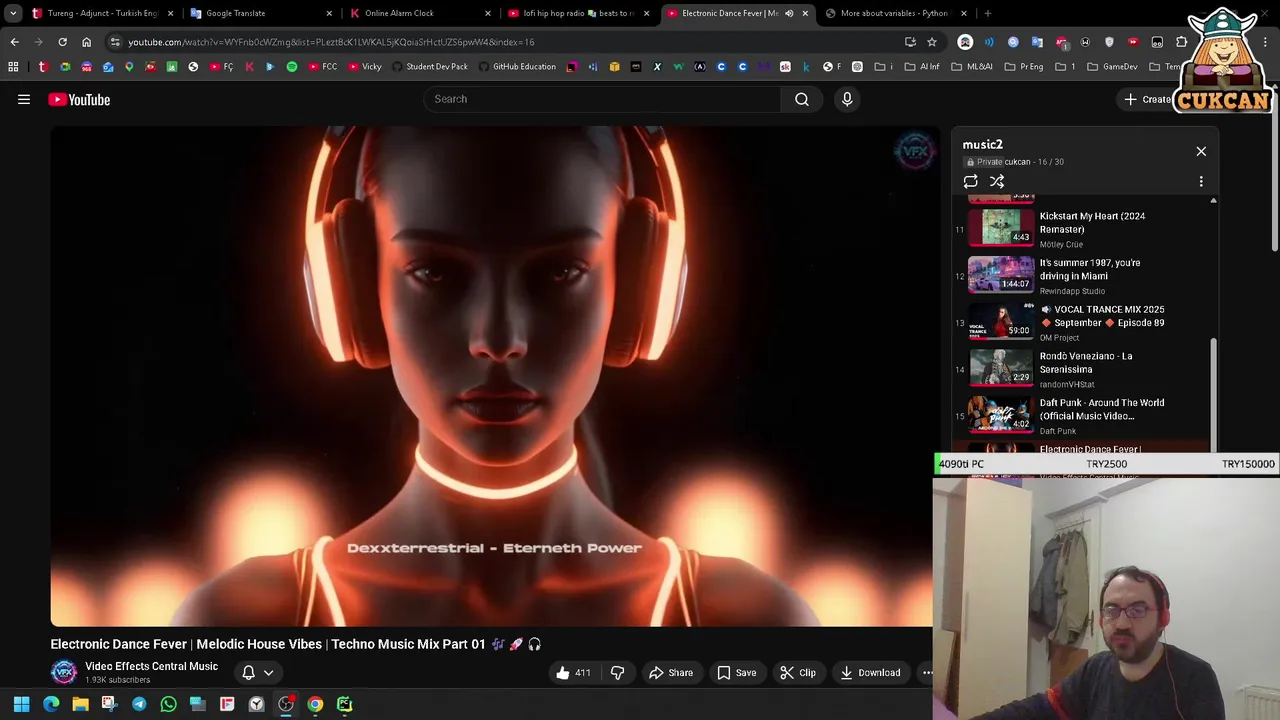The image size is (1280, 720).
Task: Open the GameDev bookmarks folder
Action: 1113,67
